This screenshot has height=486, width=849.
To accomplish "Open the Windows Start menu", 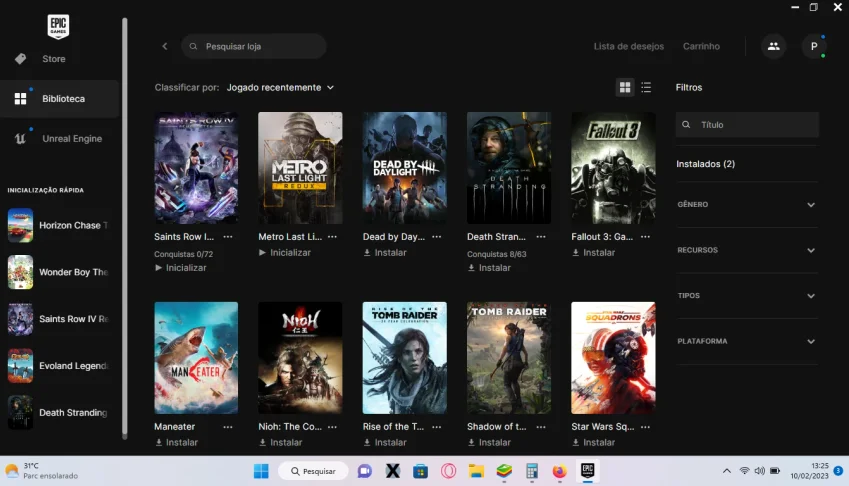I will click(x=261, y=471).
